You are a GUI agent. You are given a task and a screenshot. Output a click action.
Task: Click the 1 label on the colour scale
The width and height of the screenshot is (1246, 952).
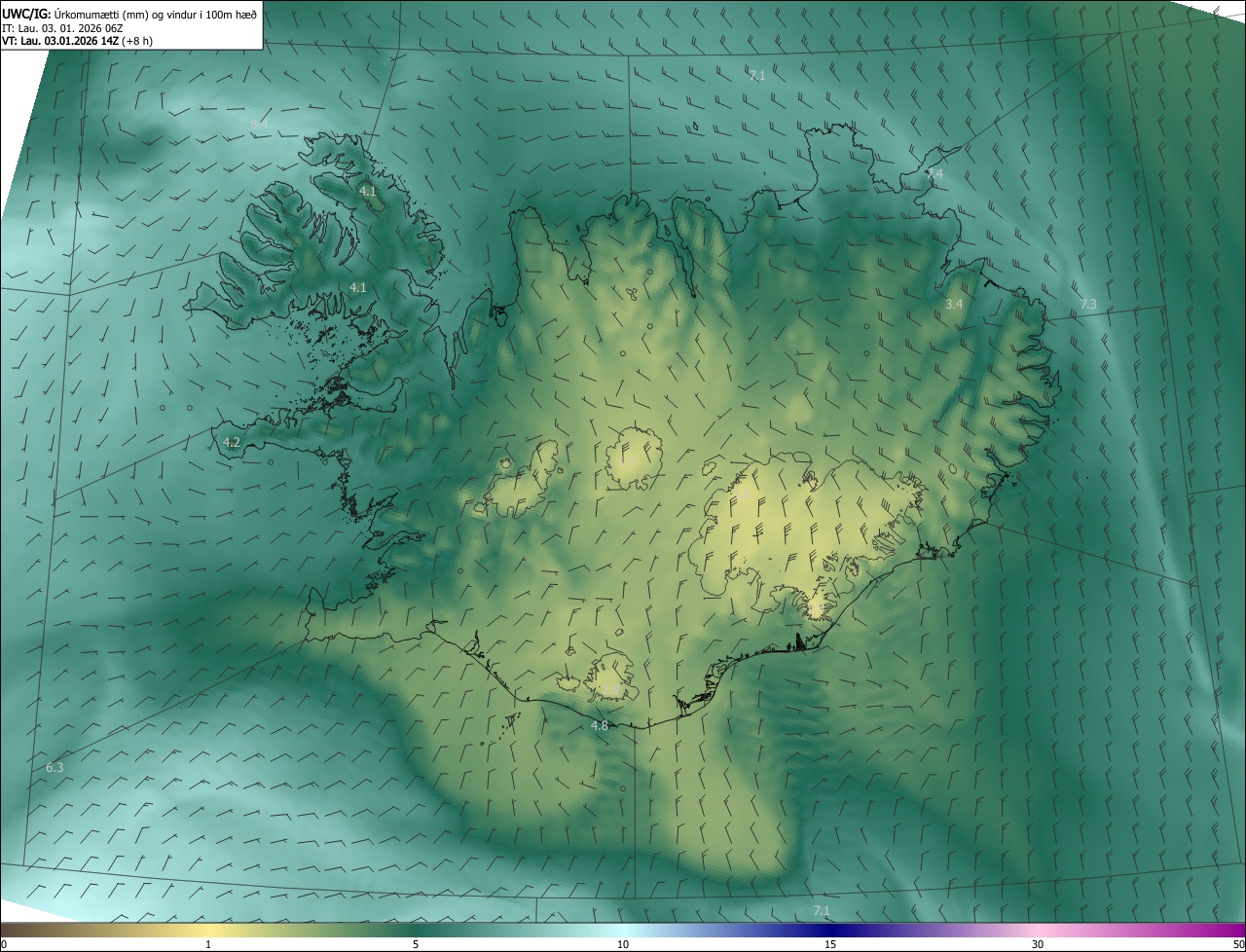(208, 944)
